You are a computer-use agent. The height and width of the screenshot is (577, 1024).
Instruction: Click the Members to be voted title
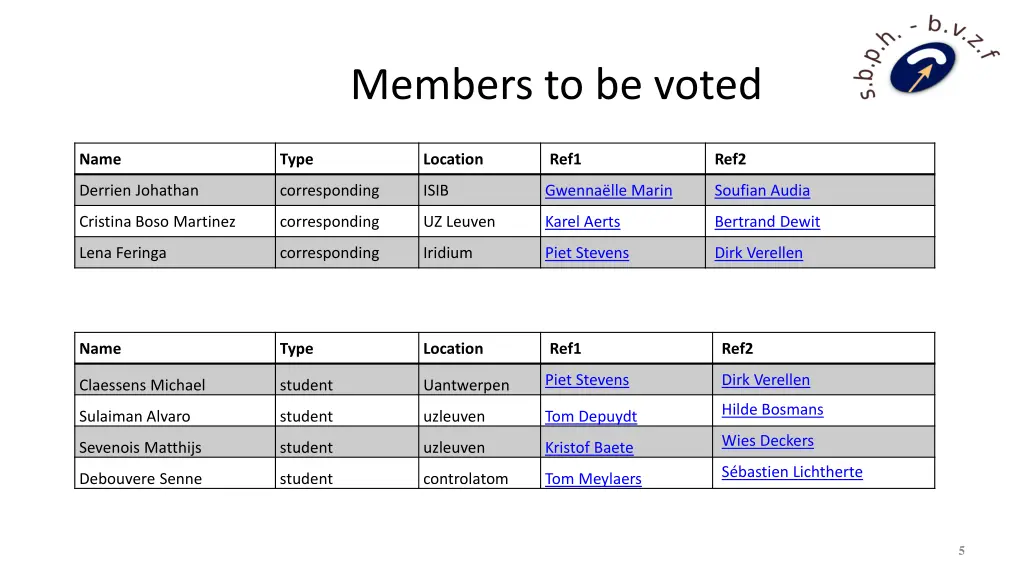pyautogui.click(x=556, y=84)
